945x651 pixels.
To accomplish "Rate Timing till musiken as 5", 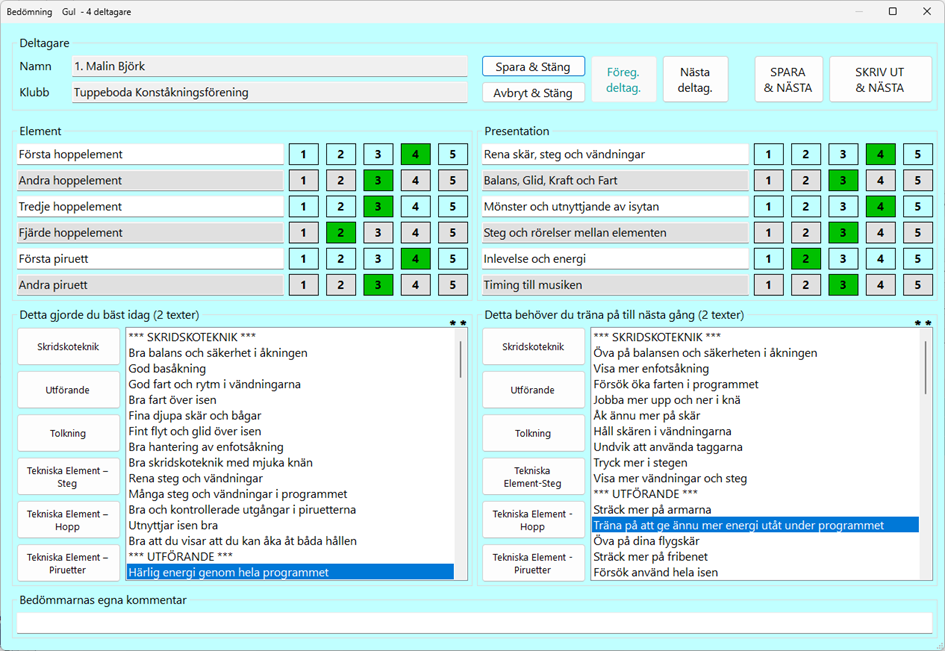I will [x=917, y=285].
